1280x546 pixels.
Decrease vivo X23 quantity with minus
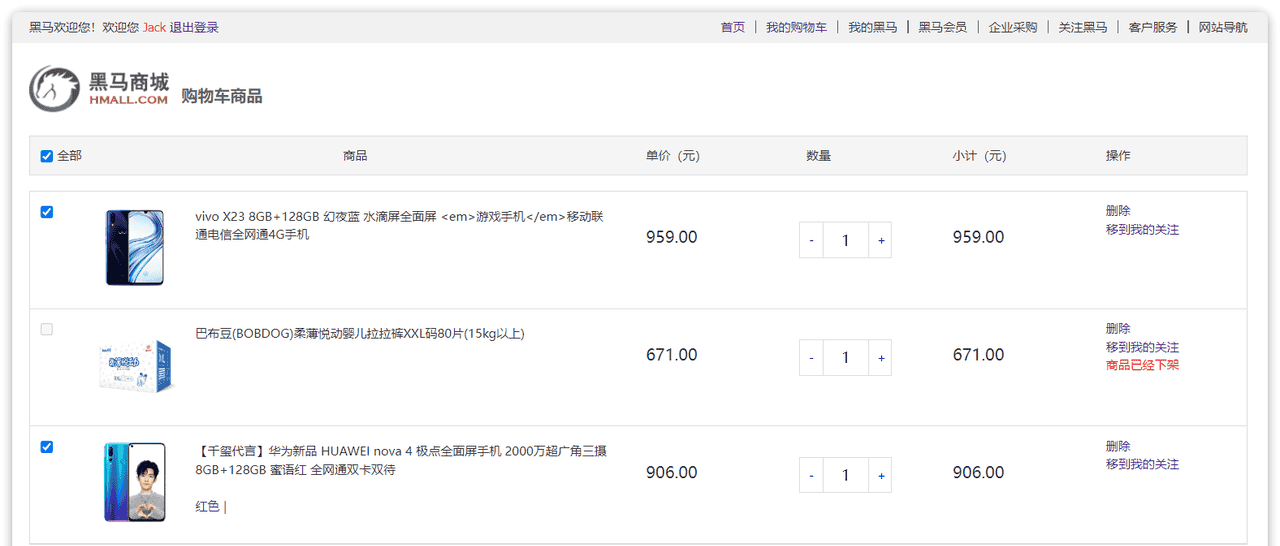tap(811, 240)
